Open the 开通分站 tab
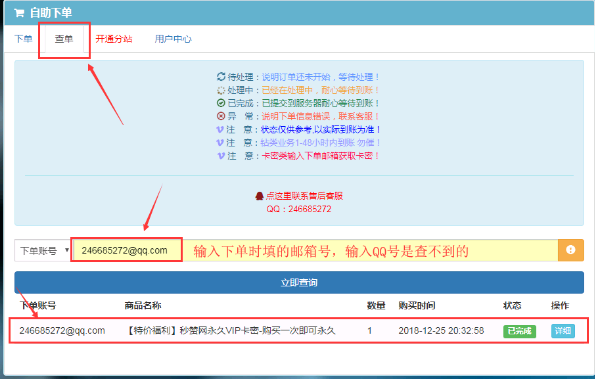The width and height of the screenshot is (595, 380). pyautogui.click(x=113, y=39)
